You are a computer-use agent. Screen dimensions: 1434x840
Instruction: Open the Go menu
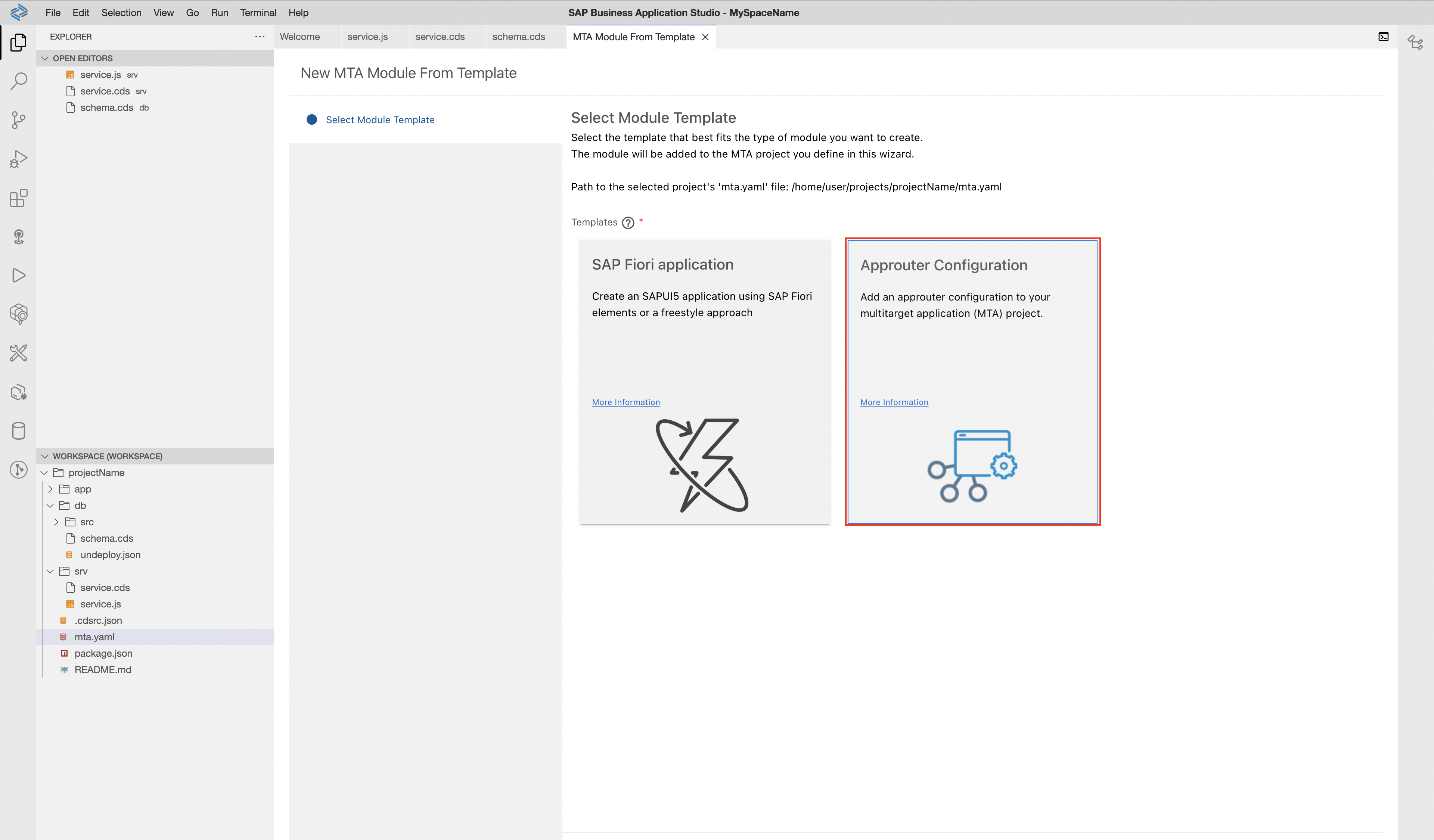click(x=192, y=13)
